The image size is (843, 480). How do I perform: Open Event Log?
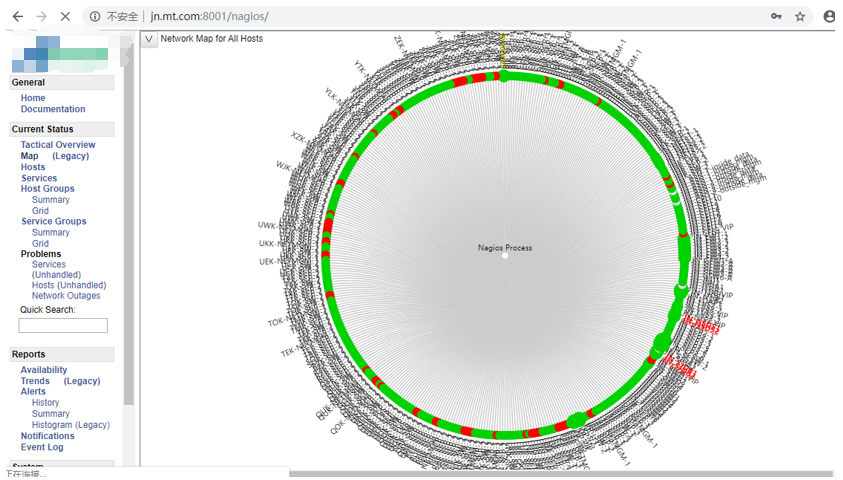point(42,447)
